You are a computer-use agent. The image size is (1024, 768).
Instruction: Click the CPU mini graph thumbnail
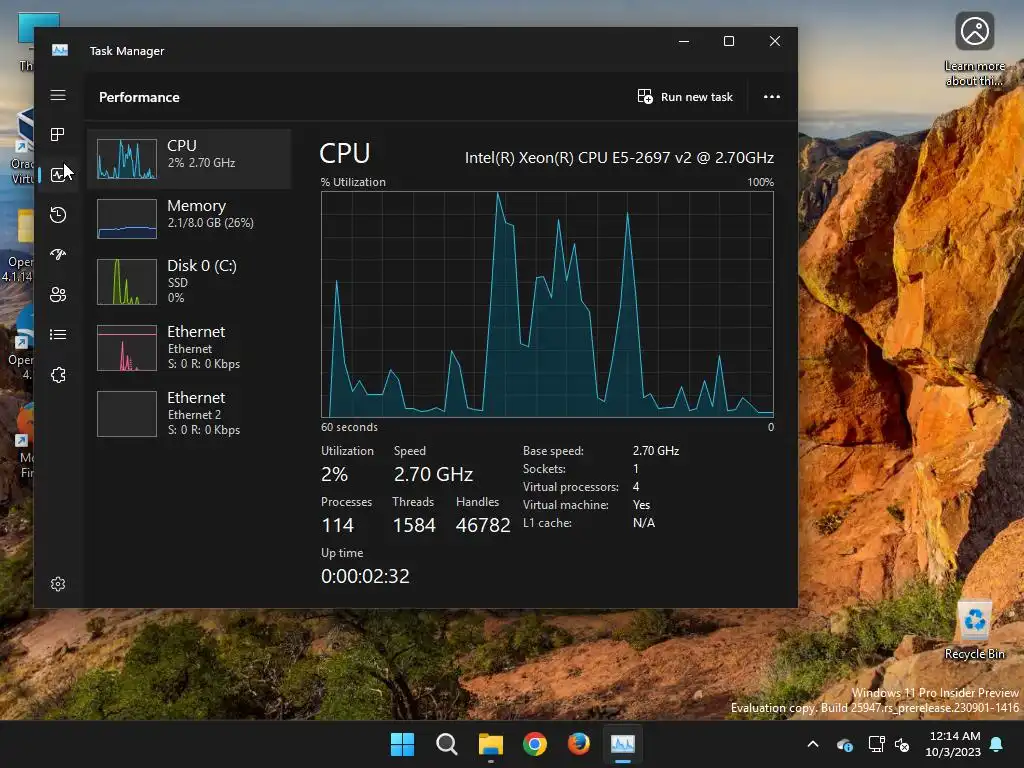tap(127, 159)
